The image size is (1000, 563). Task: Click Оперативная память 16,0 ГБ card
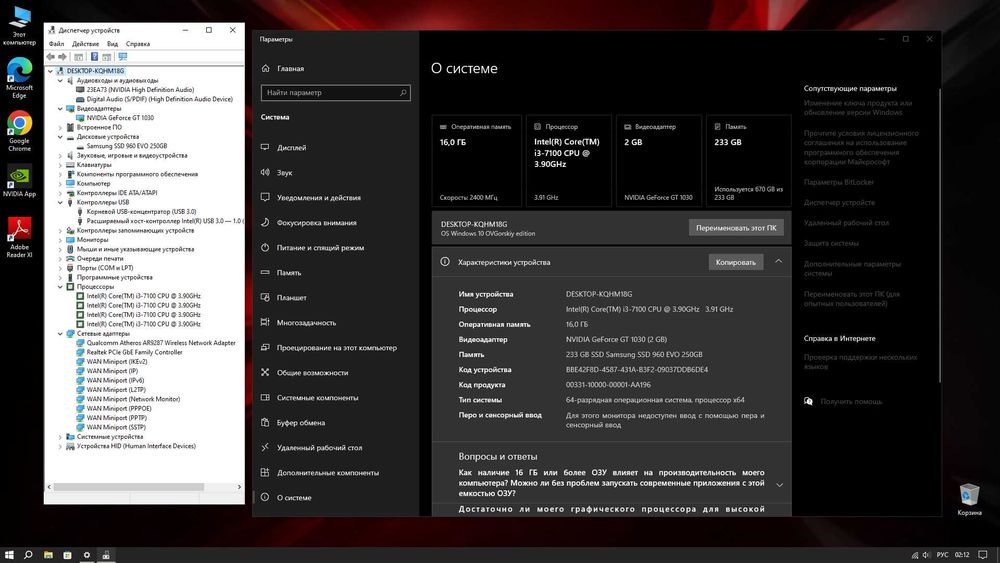point(476,161)
